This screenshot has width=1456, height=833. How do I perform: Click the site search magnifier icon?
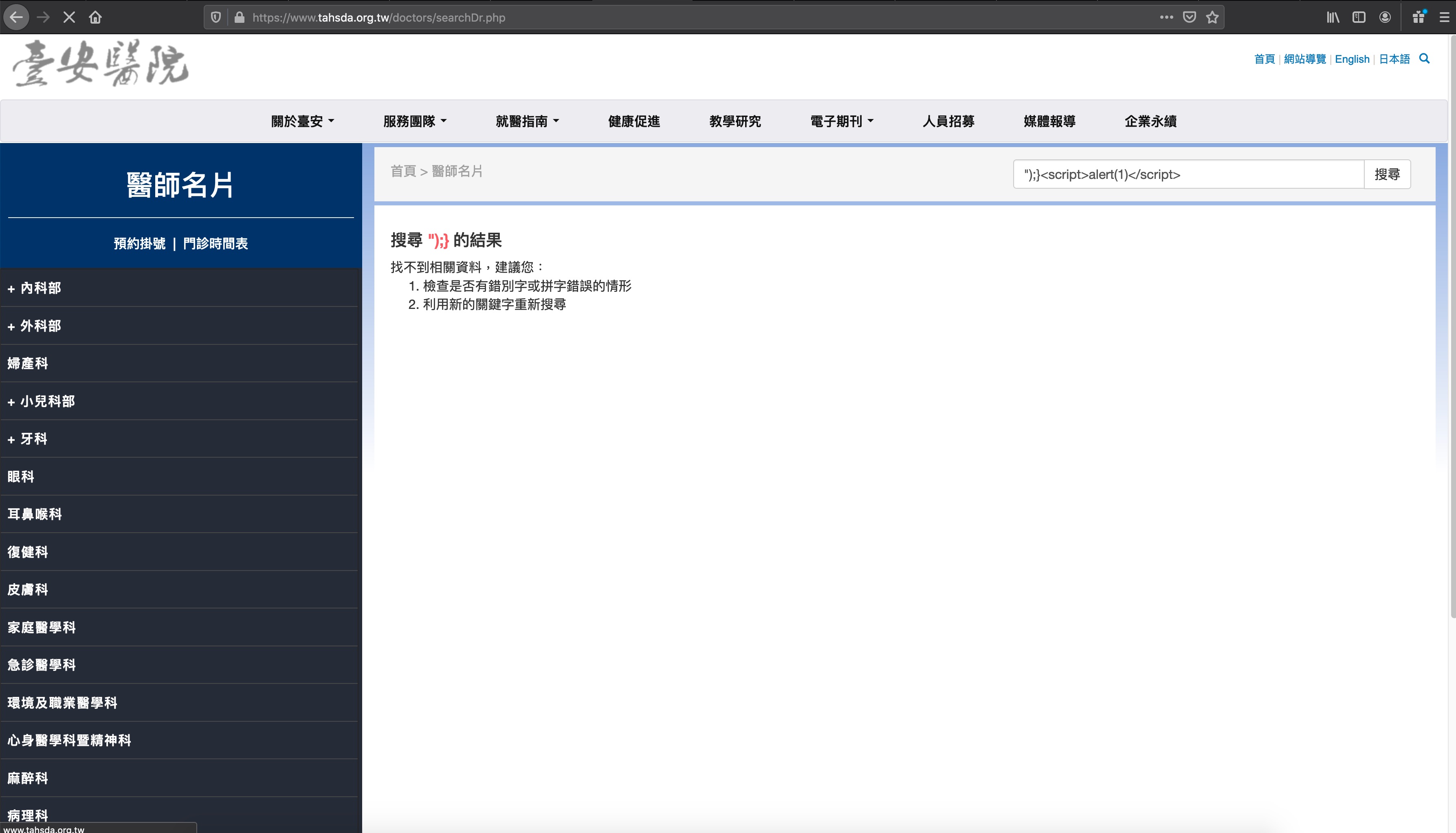1425,58
